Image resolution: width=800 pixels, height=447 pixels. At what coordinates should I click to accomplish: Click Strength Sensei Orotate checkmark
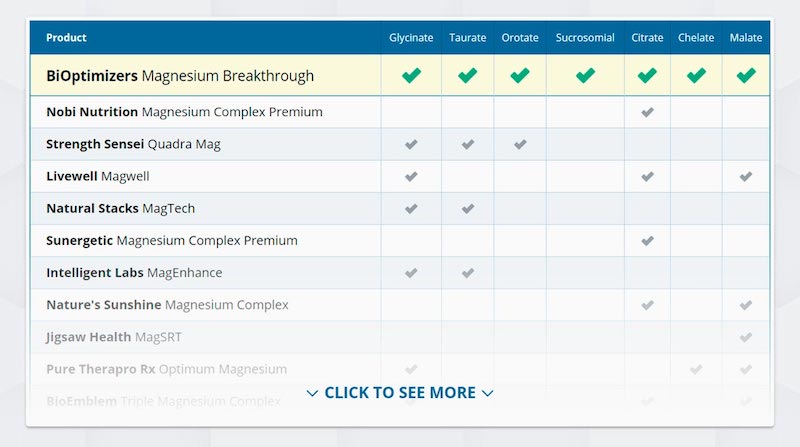pyautogui.click(x=520, y=144)
